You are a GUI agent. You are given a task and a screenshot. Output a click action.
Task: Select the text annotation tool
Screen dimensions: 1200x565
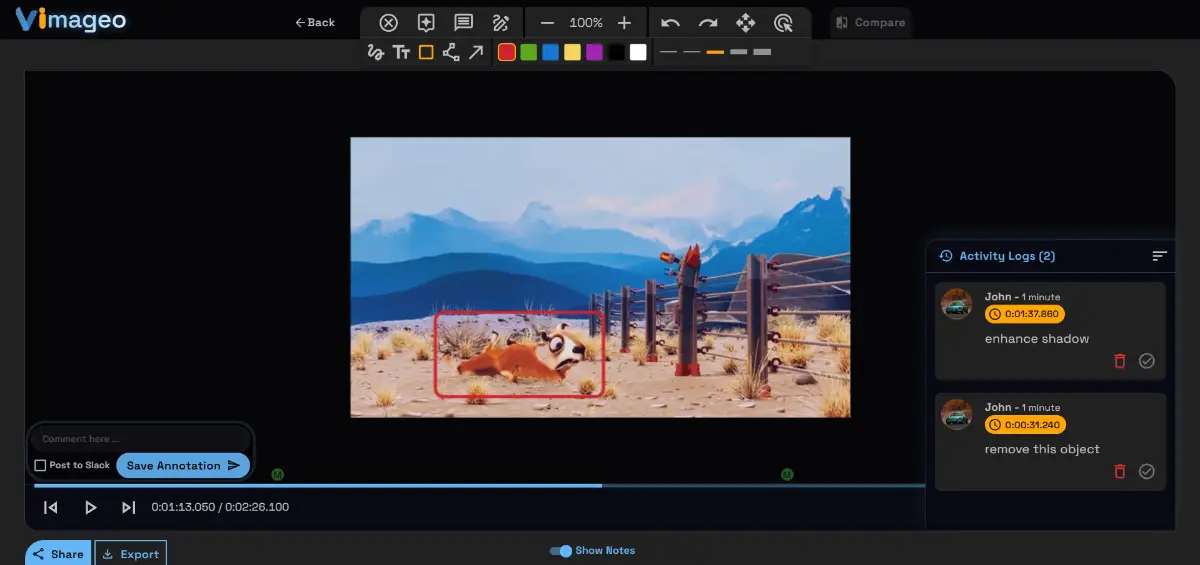pos(401,52)
